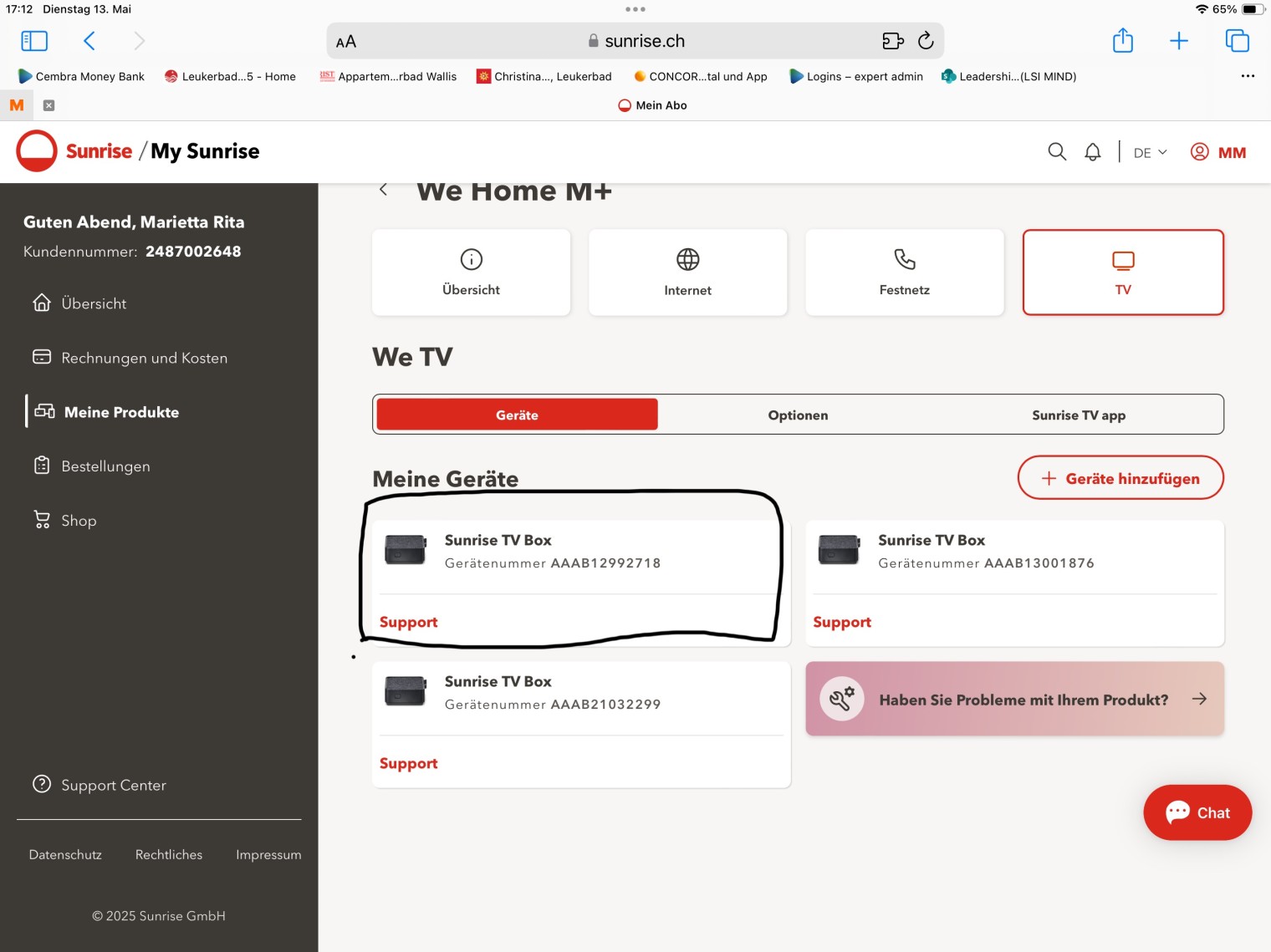Image resolution: width=1271 pixels, height=952 pixels.
Task: Close the pinned tab with X icon
Action: (48, 105)
